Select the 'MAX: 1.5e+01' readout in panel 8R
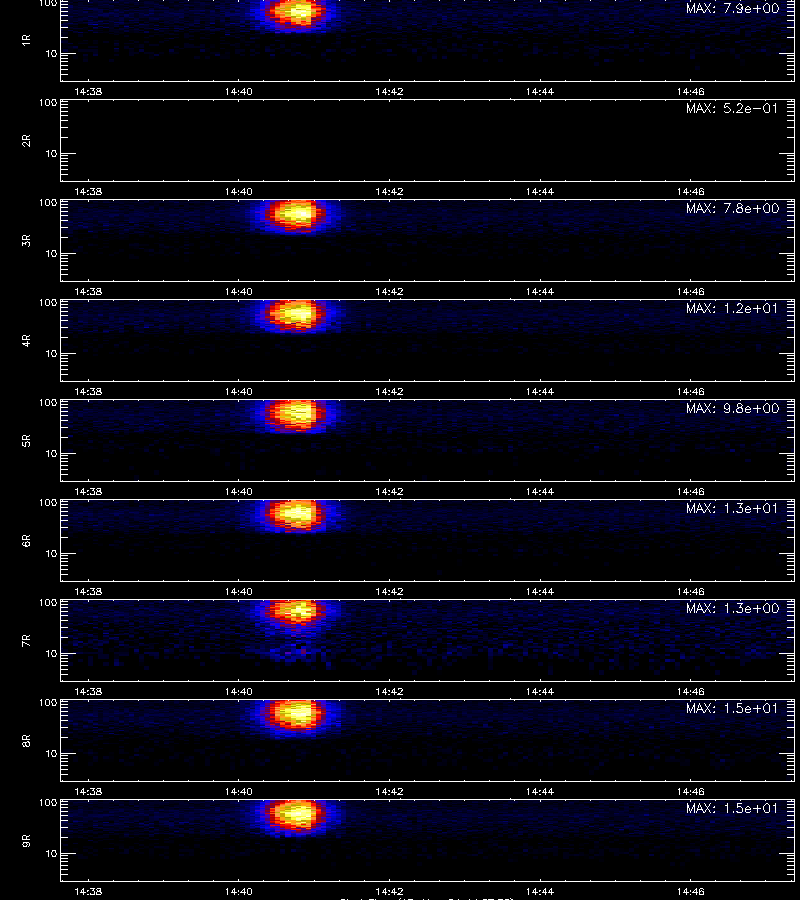800x900 pixels. tap(732, 708)
